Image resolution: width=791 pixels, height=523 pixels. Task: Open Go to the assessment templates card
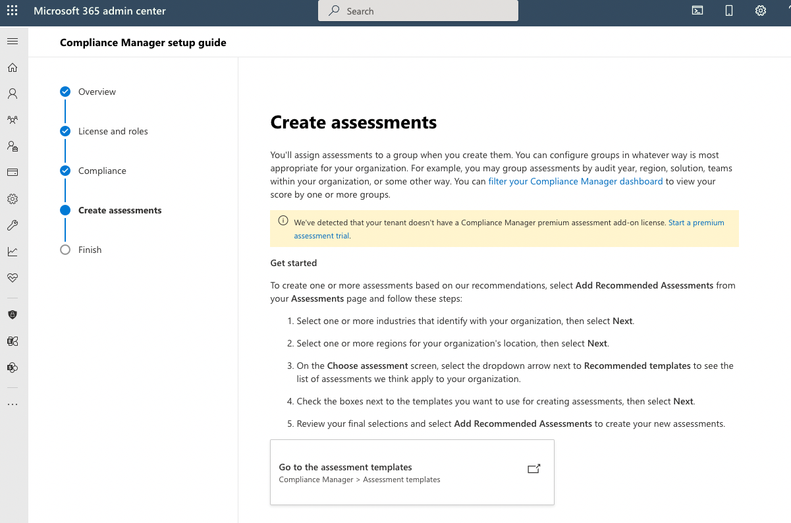pos(412,472)
